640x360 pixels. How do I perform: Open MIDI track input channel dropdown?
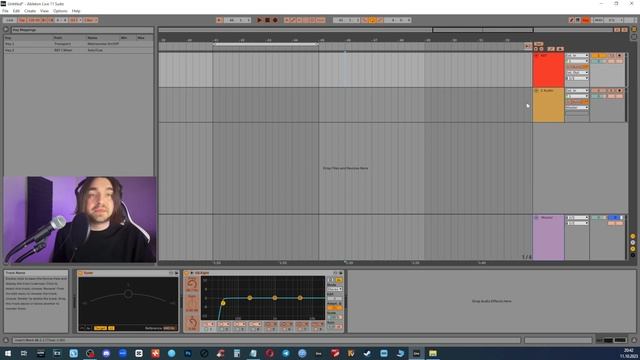577,61
